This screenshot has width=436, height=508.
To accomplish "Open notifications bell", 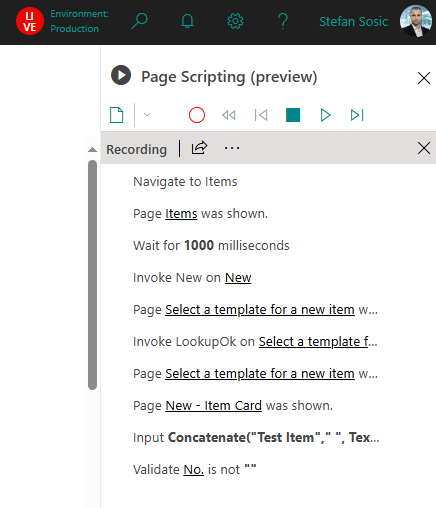I will pos(187,21).
